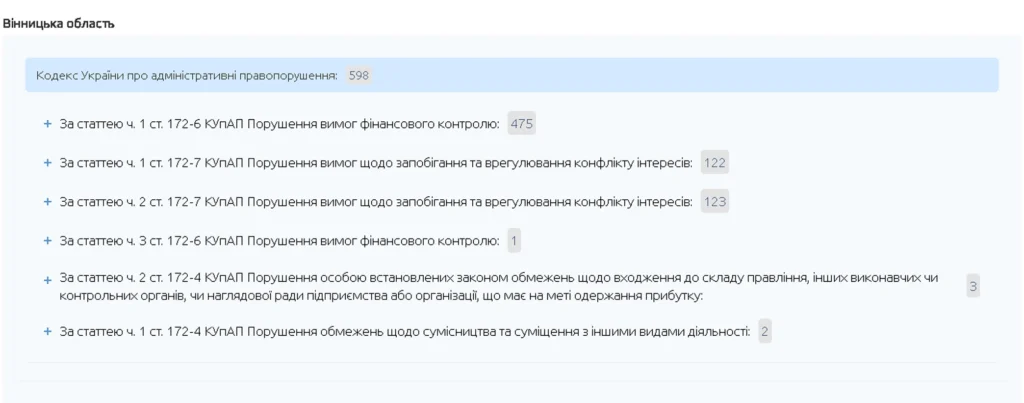The image size is (1024, 403).
Task: Click the 598 total count badge
Action: click(x=359, y=76)
